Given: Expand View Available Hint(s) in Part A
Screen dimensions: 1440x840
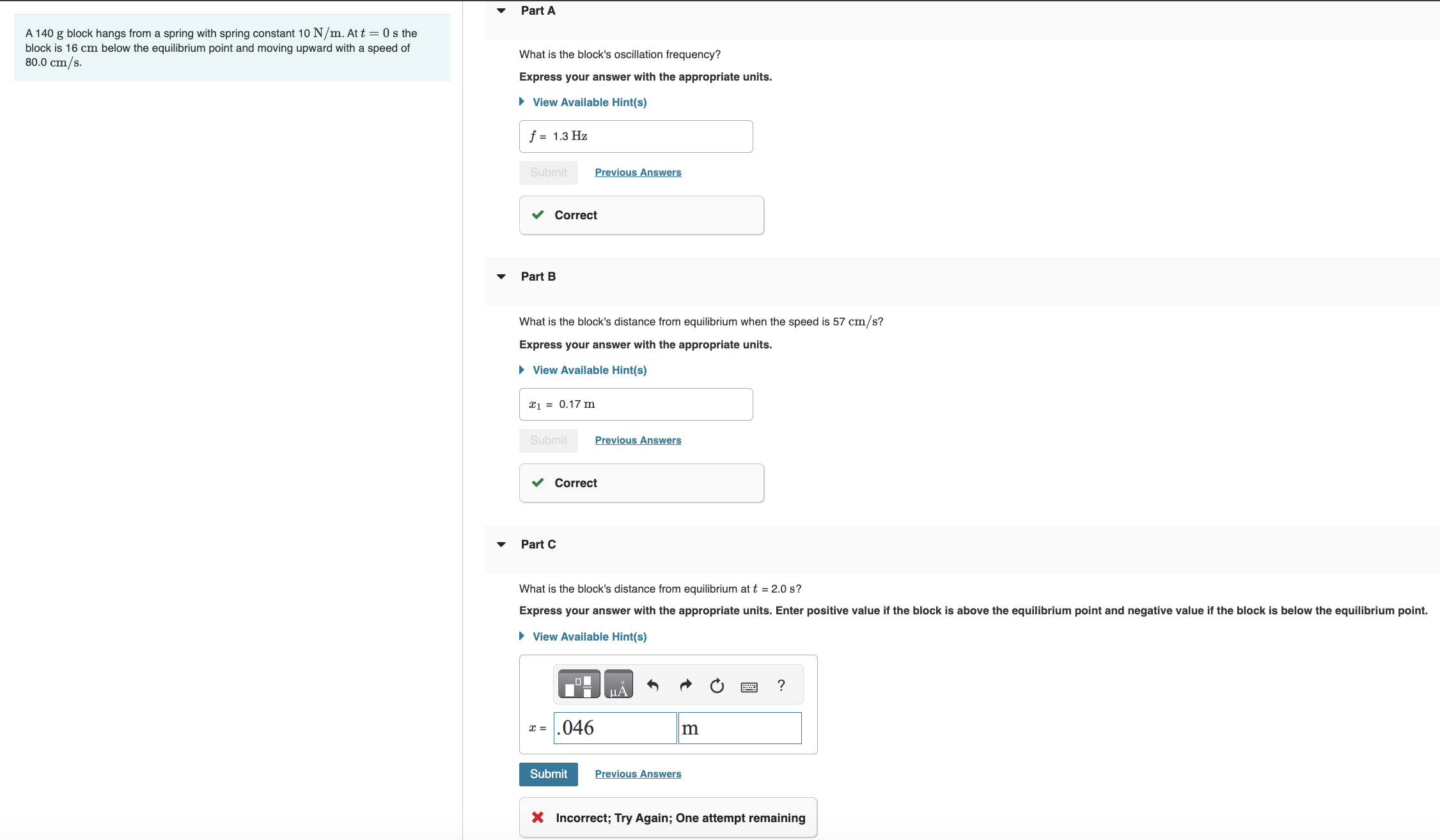Looking at the screenshot, I should coord(589,102).
